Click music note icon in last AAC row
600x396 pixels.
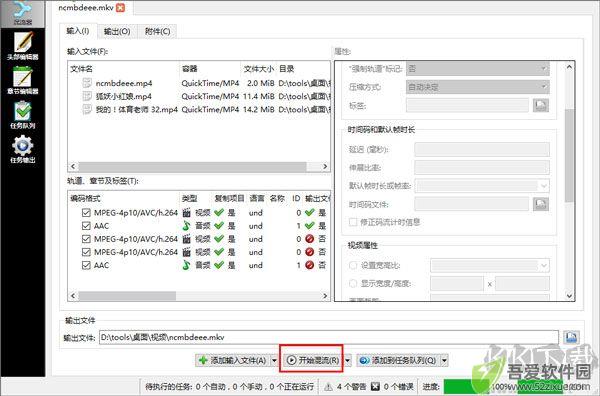pos(186,265)
